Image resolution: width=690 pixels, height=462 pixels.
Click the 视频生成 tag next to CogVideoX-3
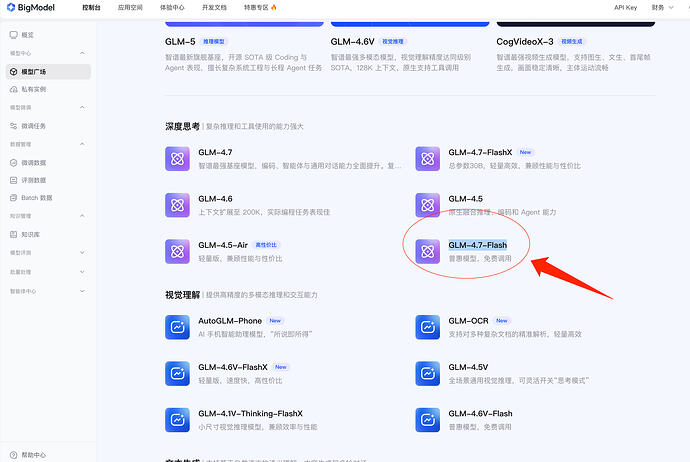pyautogui.click(x=572, y=41)
